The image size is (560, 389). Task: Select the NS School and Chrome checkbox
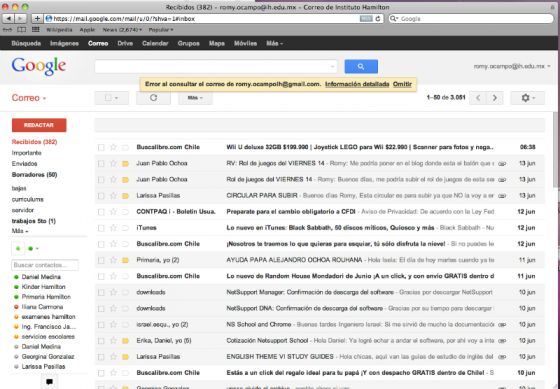(101, 325)
